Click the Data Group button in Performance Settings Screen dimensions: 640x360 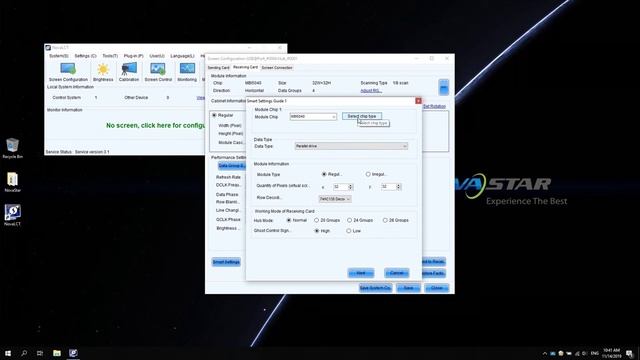pos(232,166)
